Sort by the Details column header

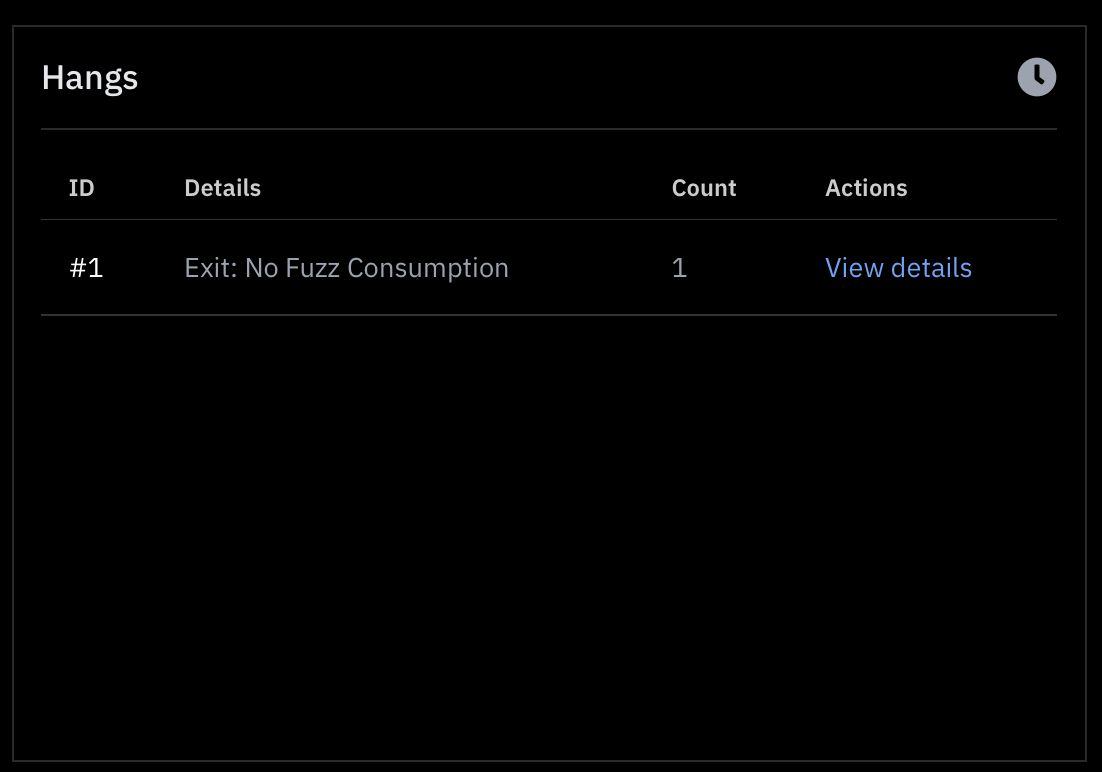(x=222, y=187)
